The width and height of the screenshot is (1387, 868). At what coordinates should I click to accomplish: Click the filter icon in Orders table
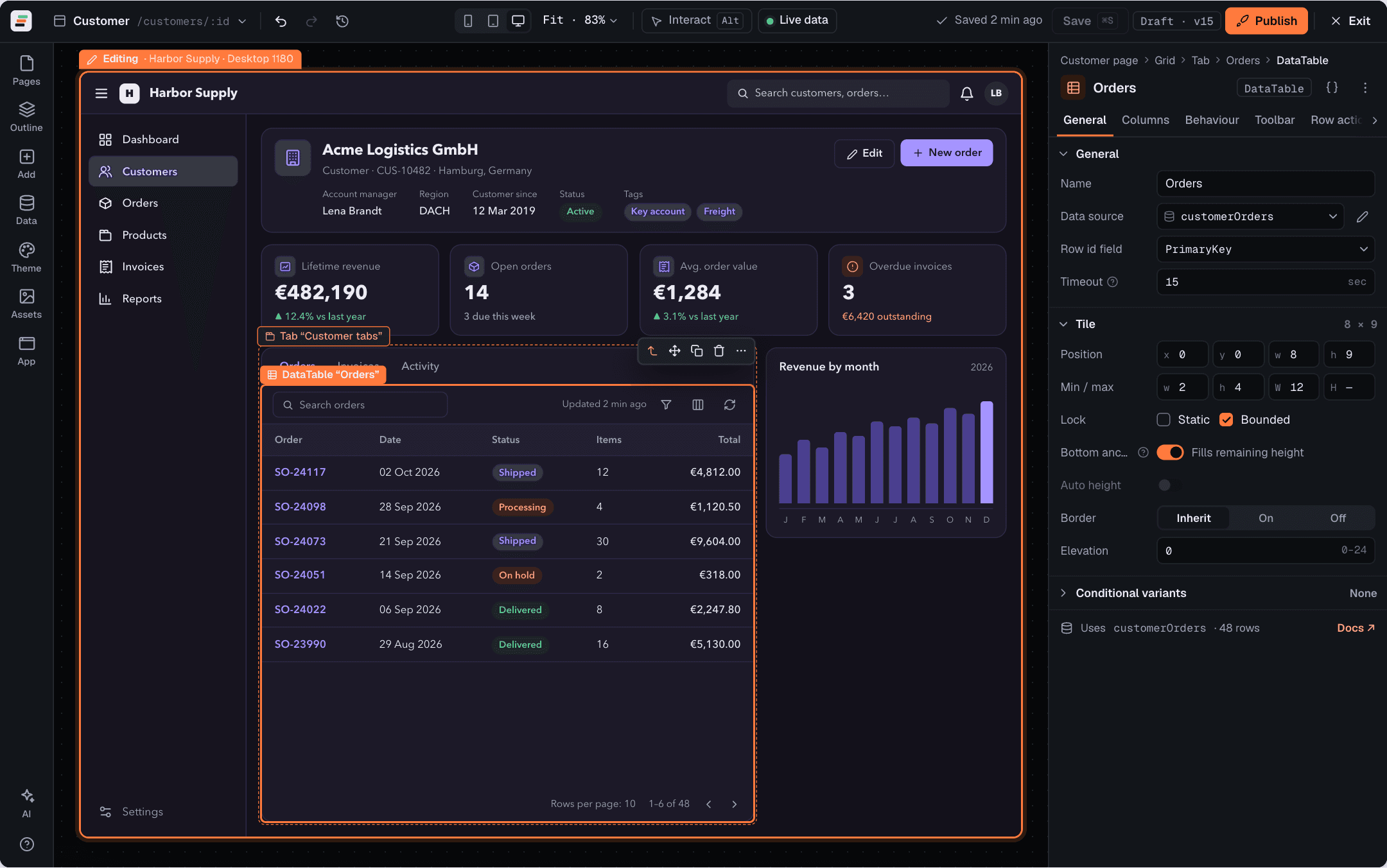point(666,404)
